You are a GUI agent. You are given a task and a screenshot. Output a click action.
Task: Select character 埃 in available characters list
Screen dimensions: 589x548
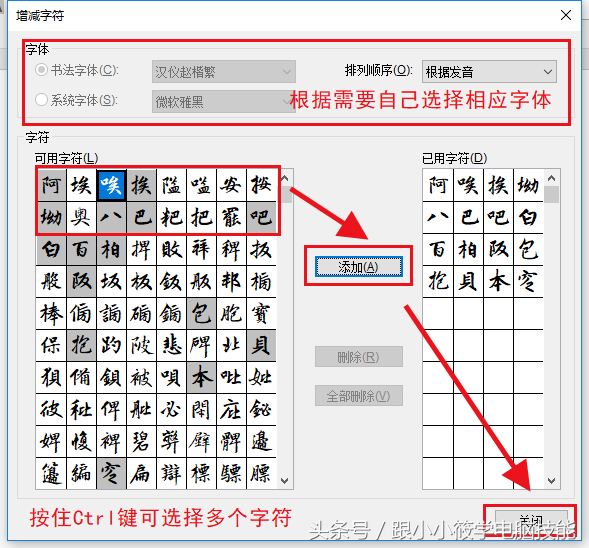82,185
